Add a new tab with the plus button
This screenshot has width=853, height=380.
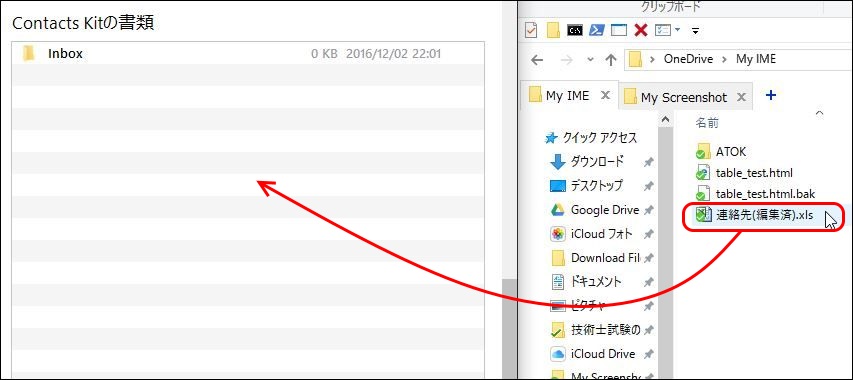click(x=770, y=95)
